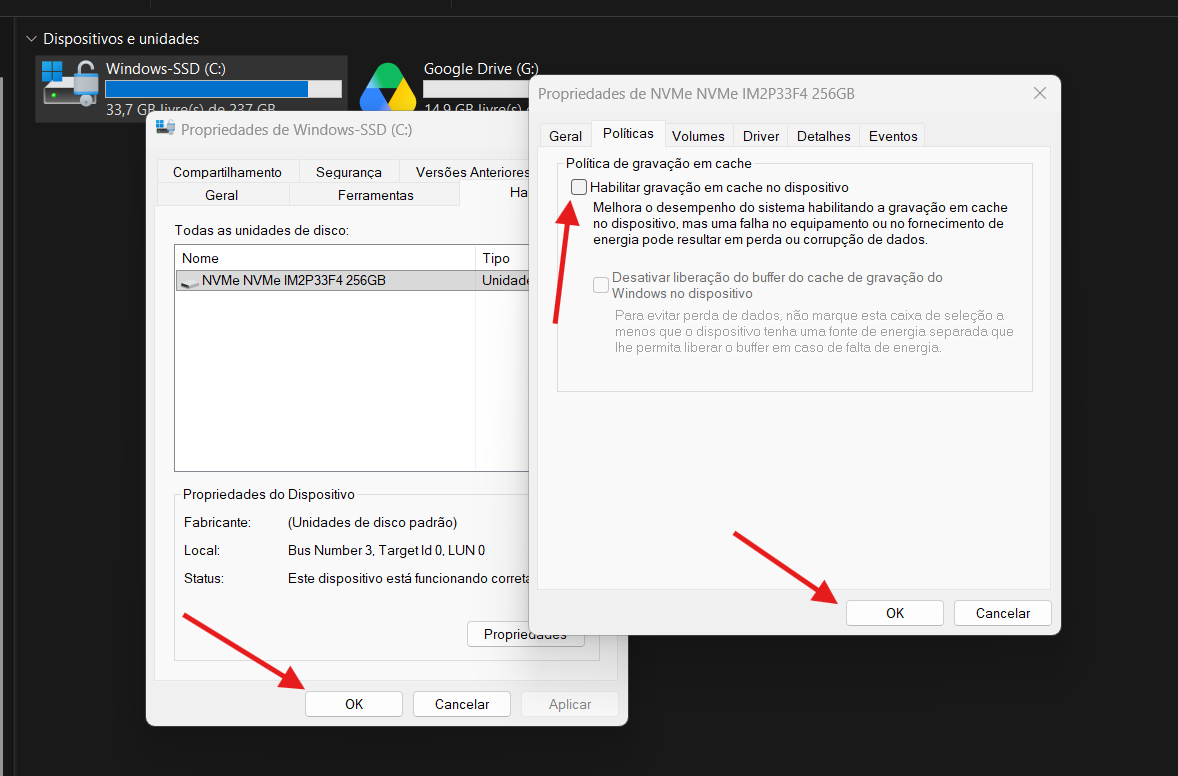
Task: Switch to the Segurança tab
Action: point(349,172)
